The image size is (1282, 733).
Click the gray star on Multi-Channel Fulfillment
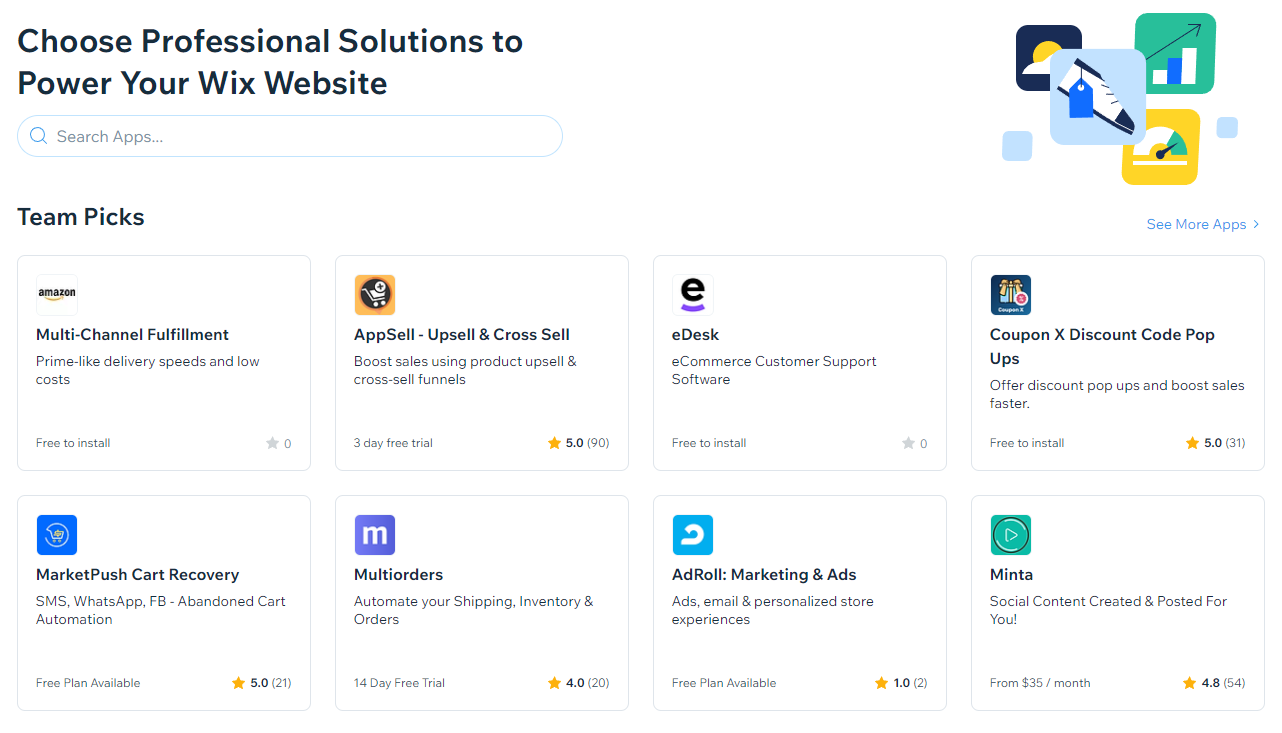(x=272, y=443)
